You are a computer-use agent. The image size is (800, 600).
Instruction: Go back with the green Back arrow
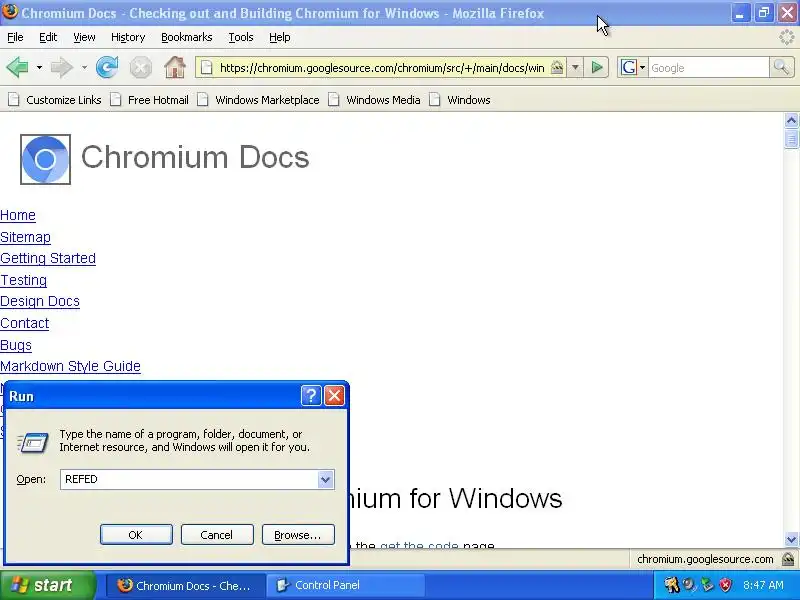tap(17, 67)
